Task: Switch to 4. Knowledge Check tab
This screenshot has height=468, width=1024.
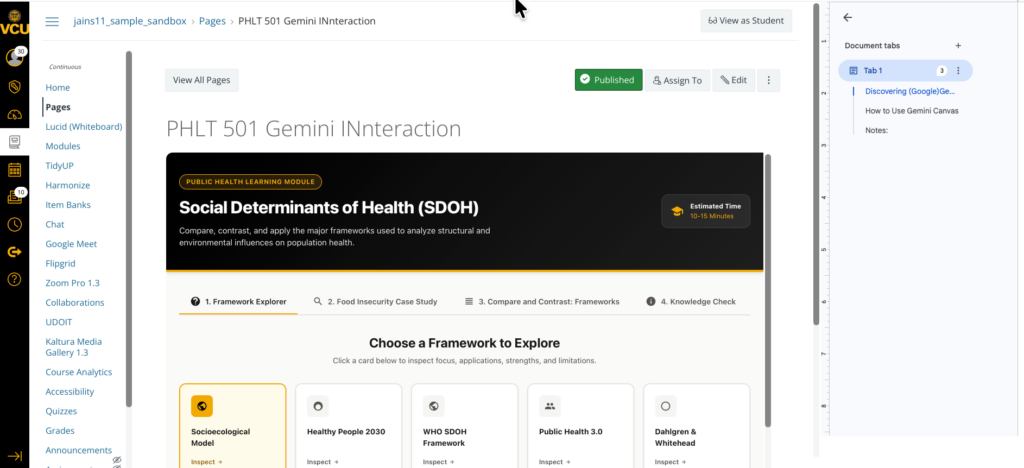Action: 691,302
